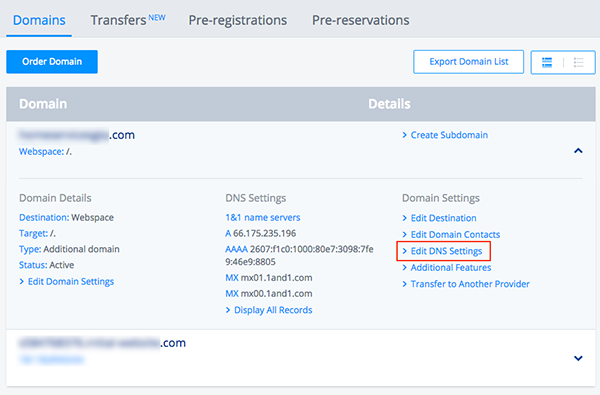Click Destination label in Domain Details
Screen dimensions: 600x395
coord(44,217)
